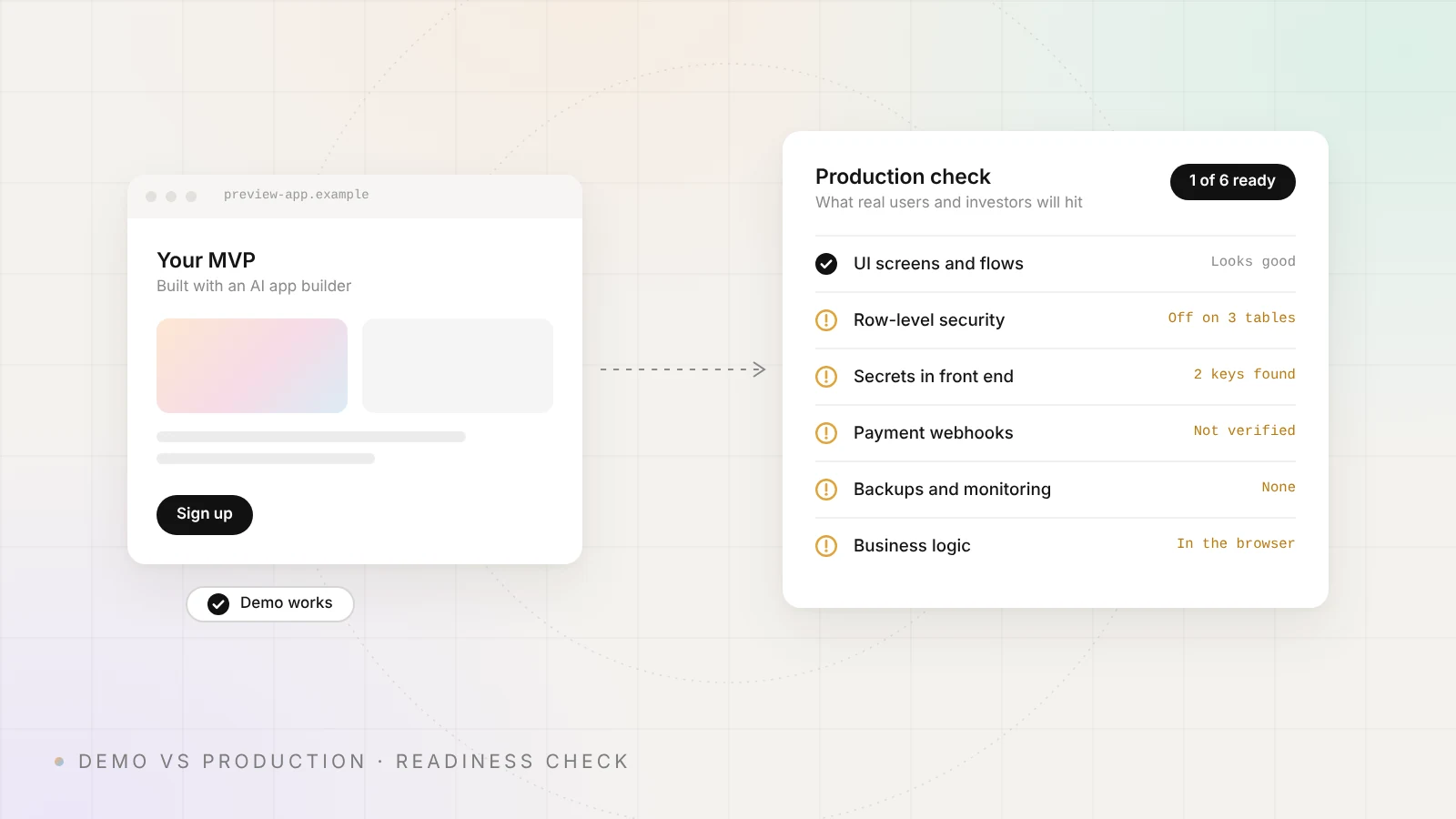The width and height of the screenshot is (1456, 819).
Task: Click the Backups and monitoring label
Action: click(x=952, y=490)
